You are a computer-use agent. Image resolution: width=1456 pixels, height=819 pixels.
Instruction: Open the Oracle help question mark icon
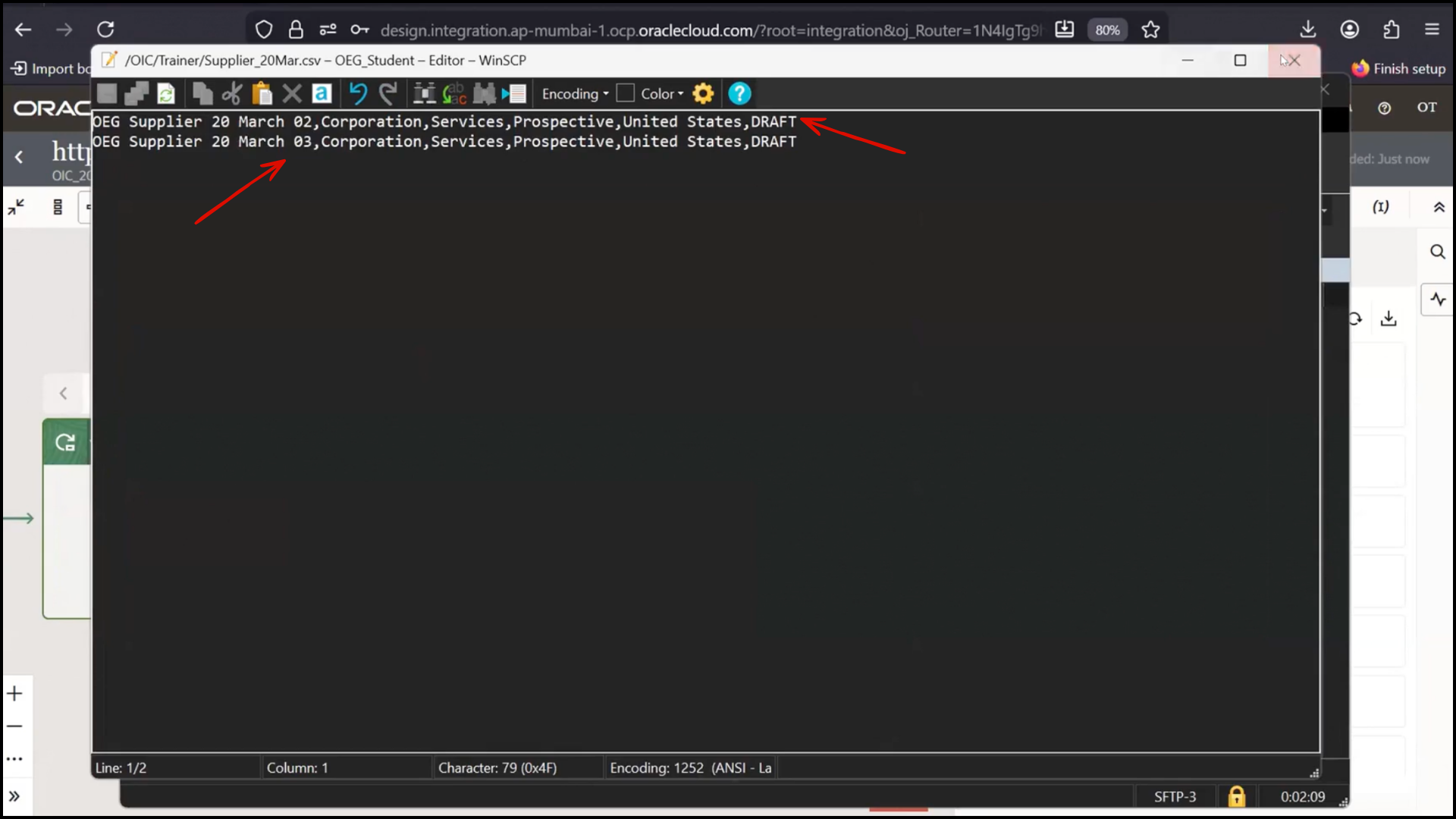(1384, 108)
